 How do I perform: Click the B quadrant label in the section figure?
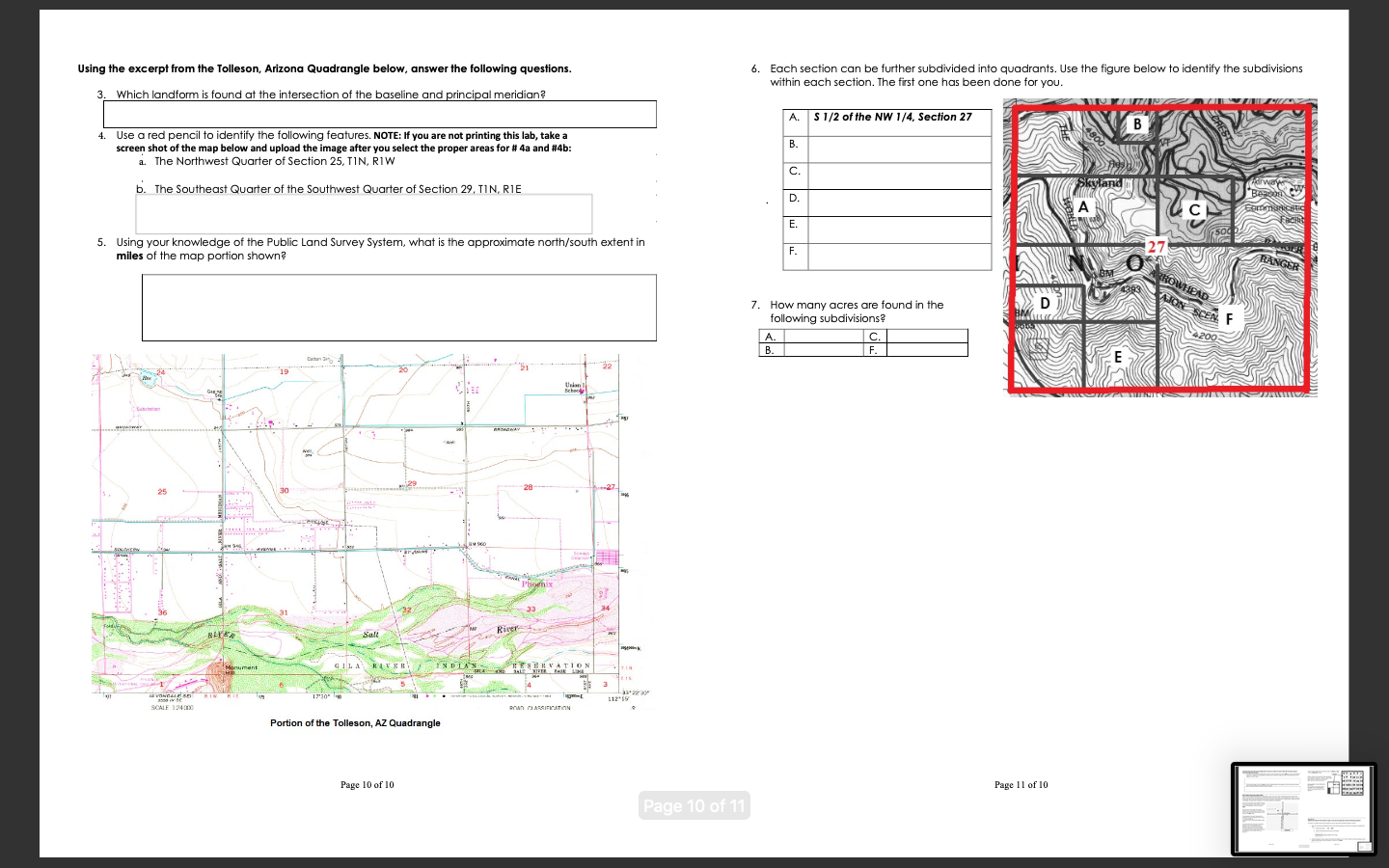point(1136,123)
